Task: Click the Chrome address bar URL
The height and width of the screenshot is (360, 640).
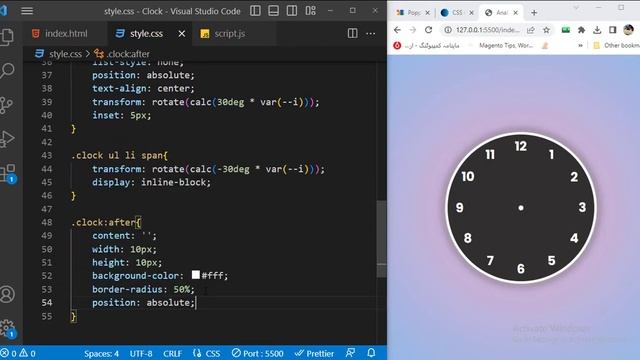Action: click(x=487, y=30)
